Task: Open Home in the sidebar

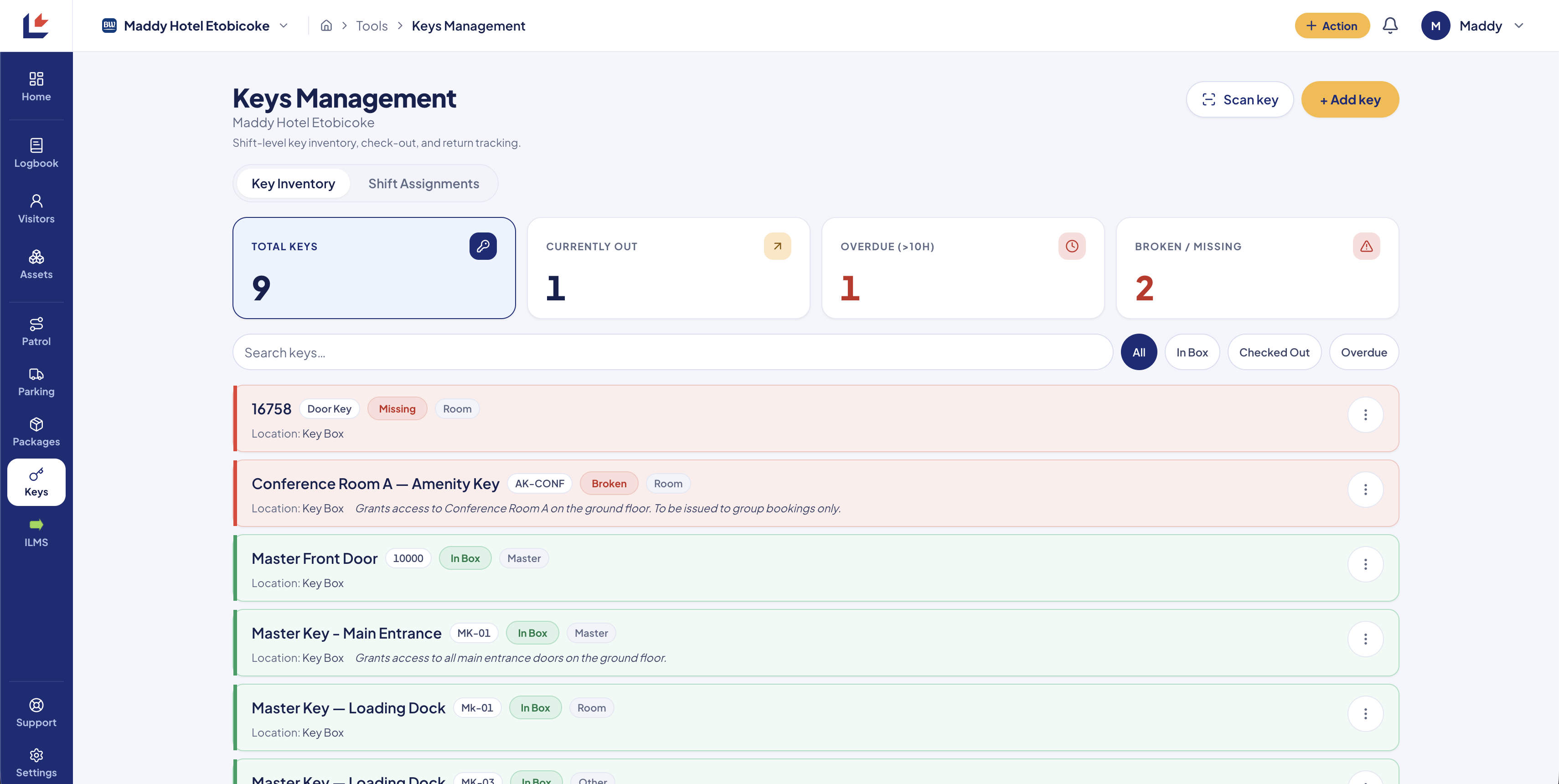Action: [x=36, y=87]
